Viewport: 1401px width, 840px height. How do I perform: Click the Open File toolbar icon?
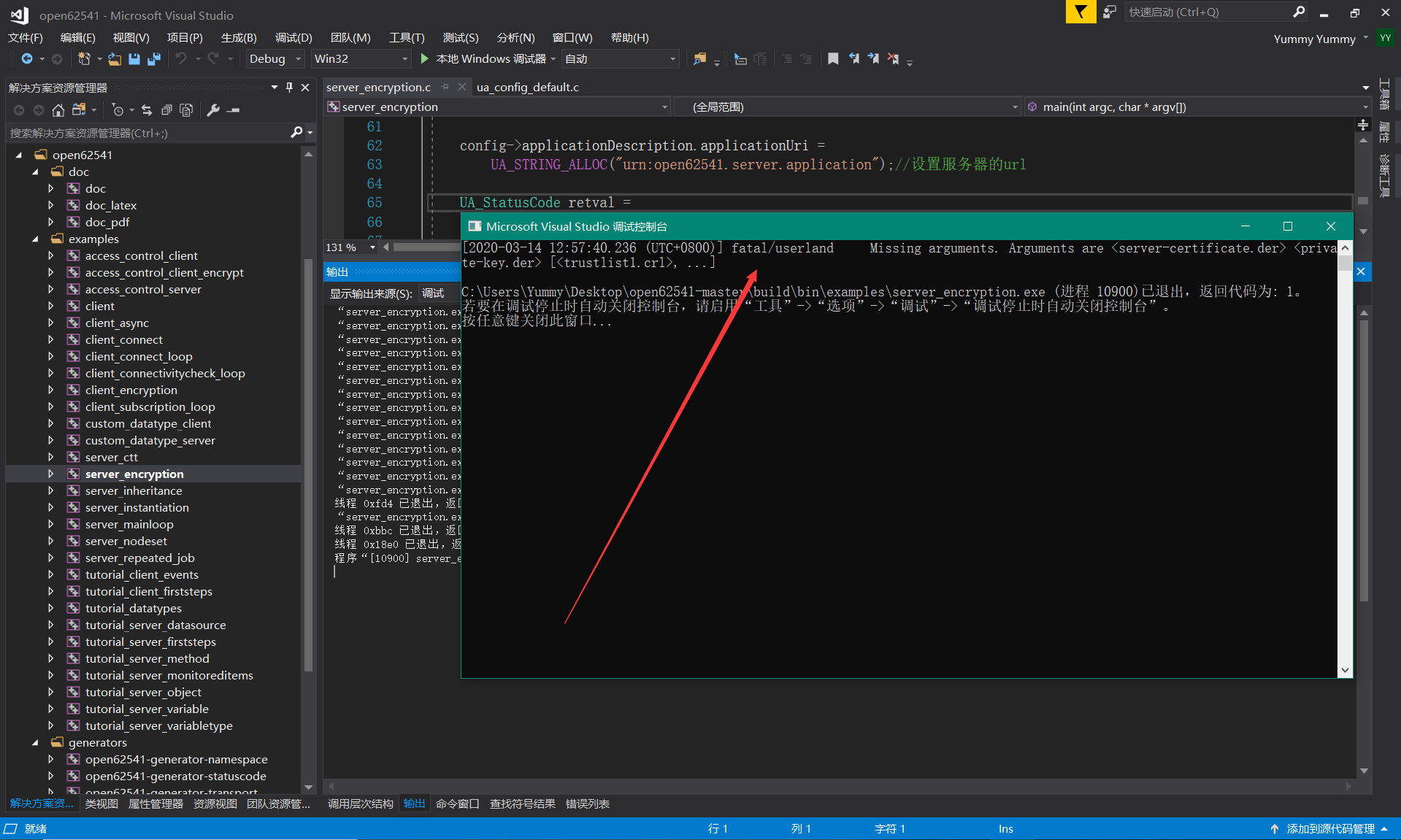coord(115,58)
